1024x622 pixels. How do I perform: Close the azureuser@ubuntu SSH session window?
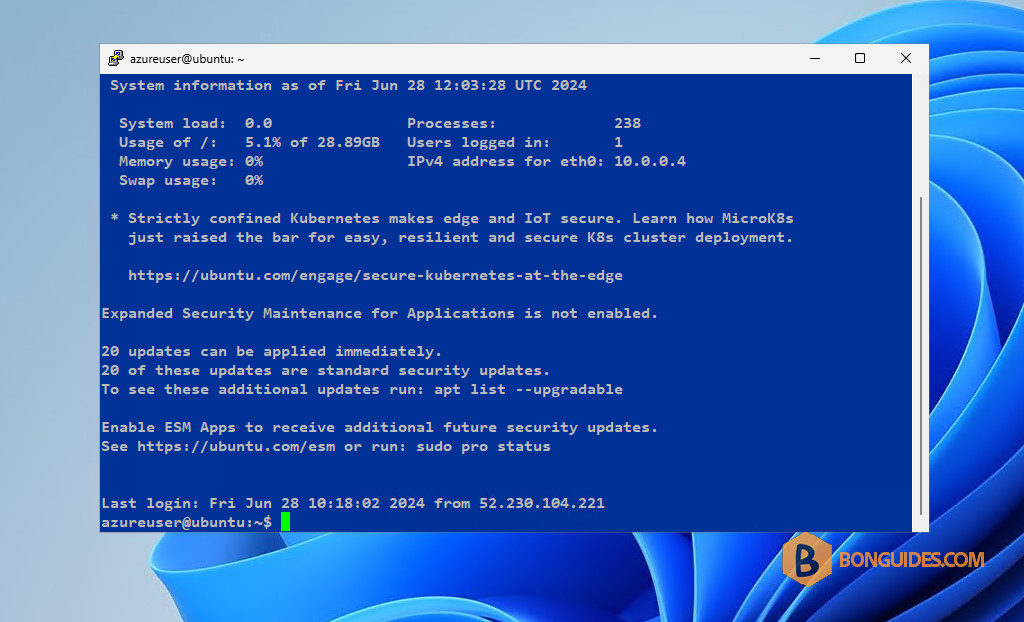906,58
